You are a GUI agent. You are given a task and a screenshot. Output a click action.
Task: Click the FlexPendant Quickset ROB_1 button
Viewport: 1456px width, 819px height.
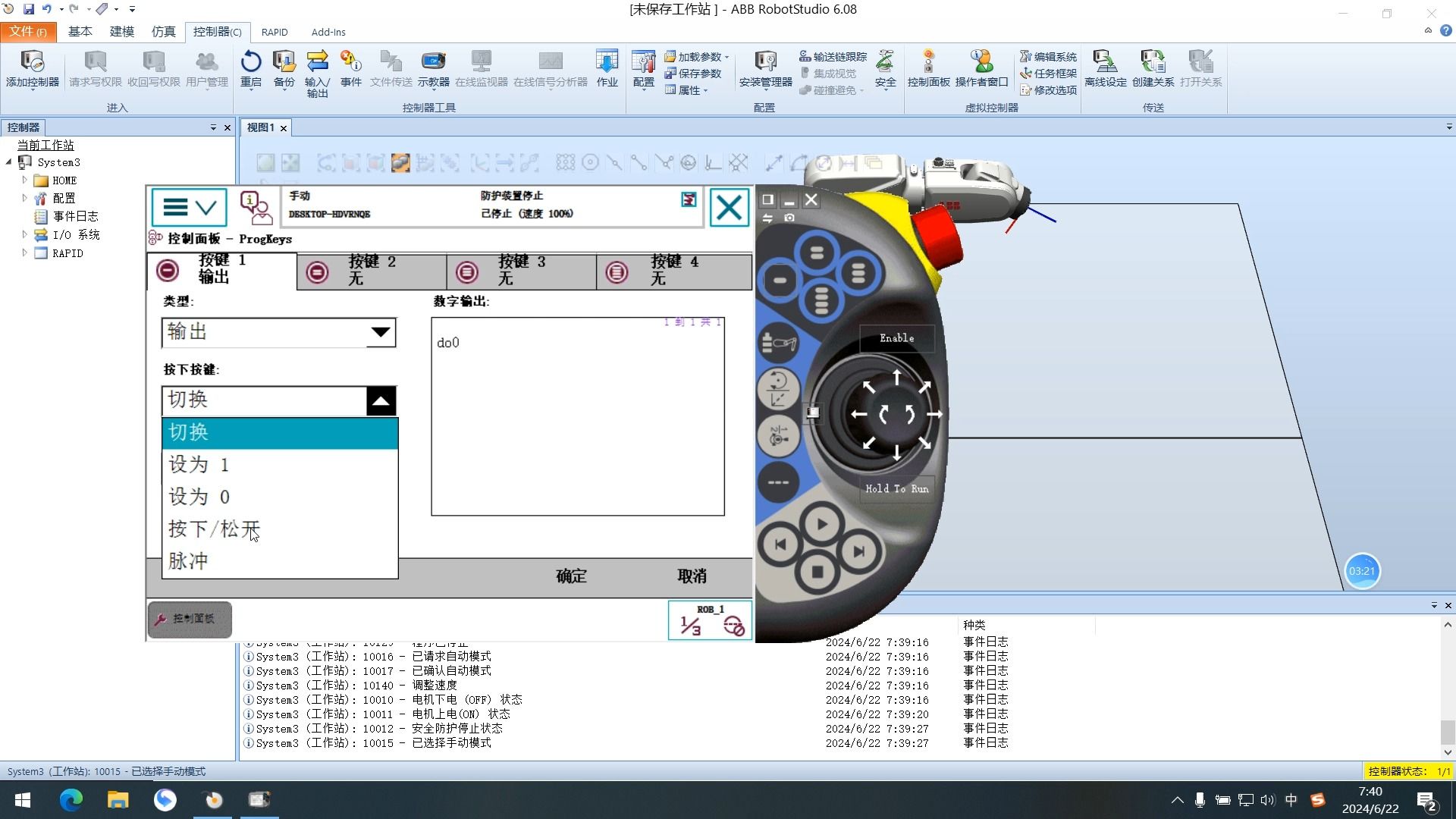coord(710,620)
